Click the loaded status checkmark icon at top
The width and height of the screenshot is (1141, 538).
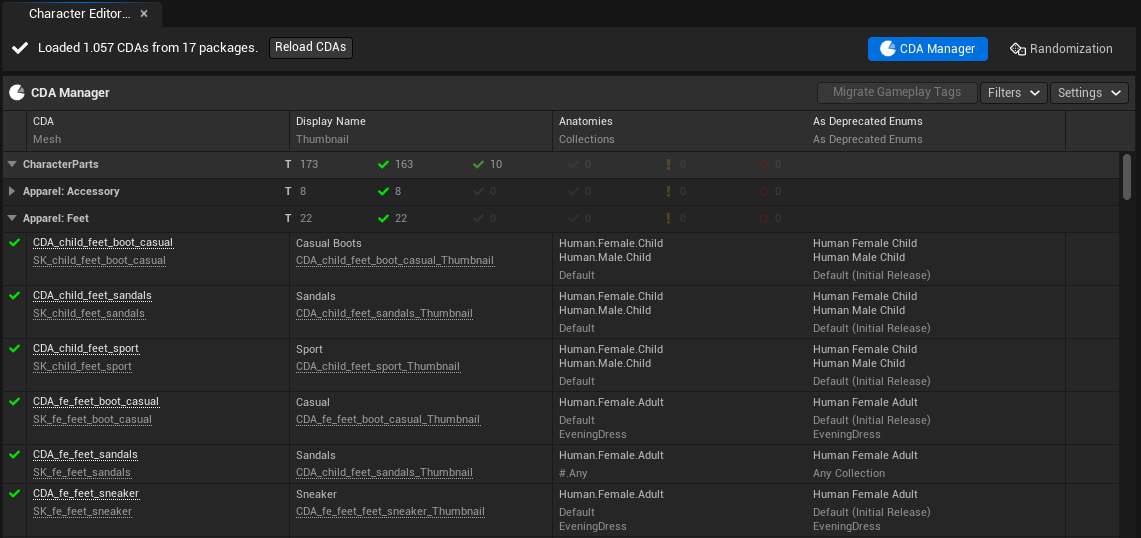[20, 48]
